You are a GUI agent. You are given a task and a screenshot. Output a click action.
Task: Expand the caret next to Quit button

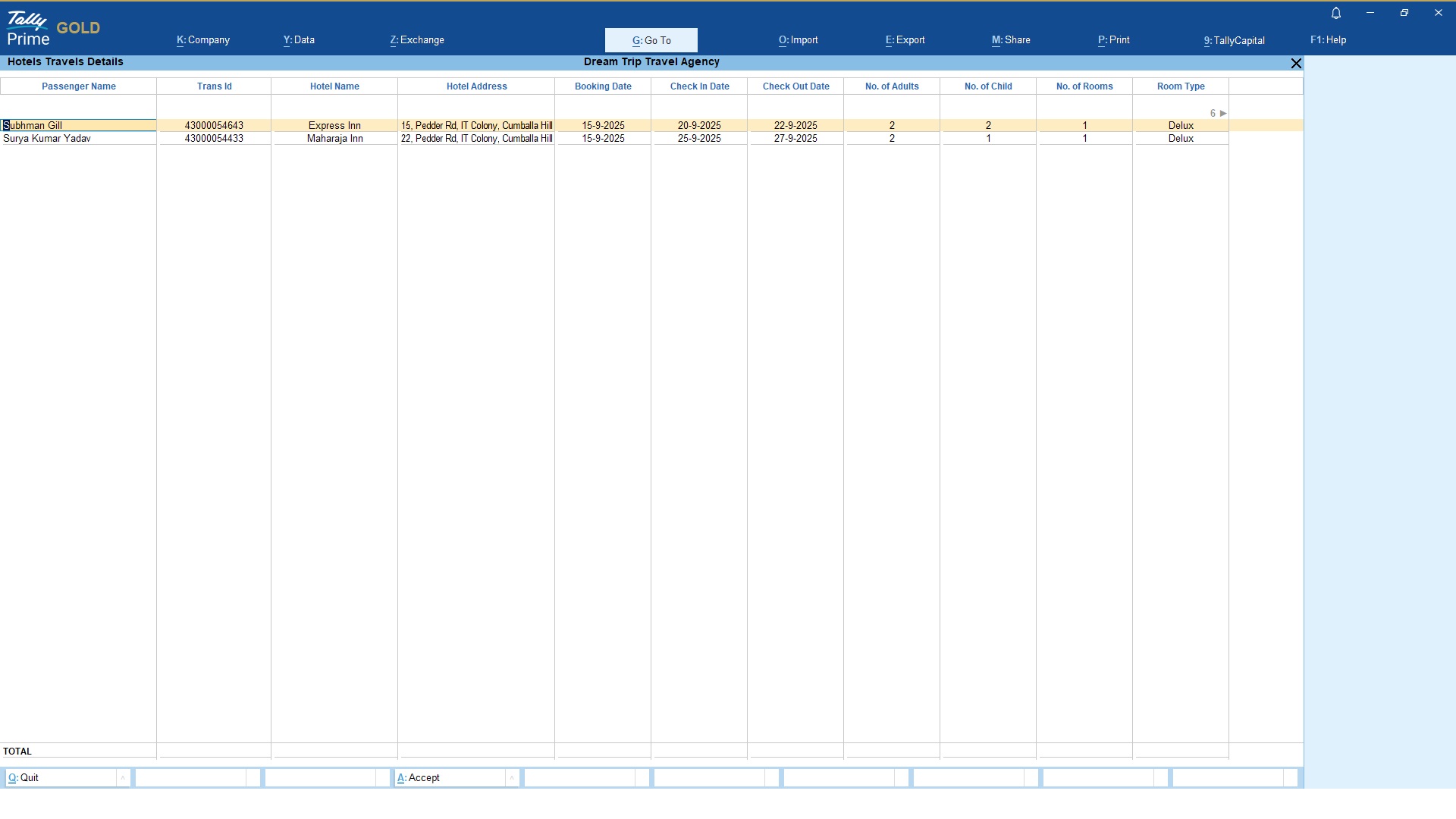(123, 778)
